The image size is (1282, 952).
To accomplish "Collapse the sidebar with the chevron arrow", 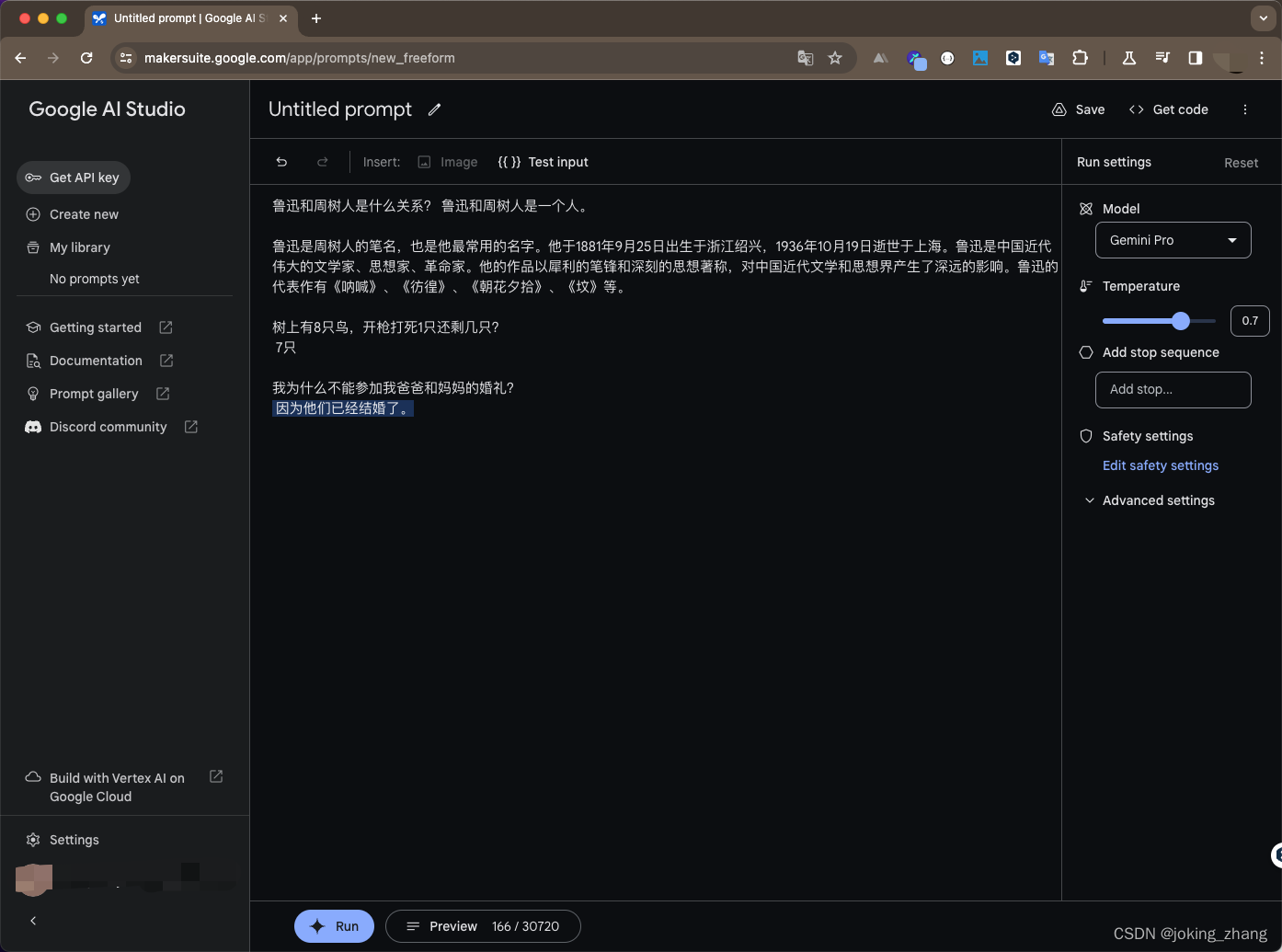I will pyautogui.click(x=33, y=921).
